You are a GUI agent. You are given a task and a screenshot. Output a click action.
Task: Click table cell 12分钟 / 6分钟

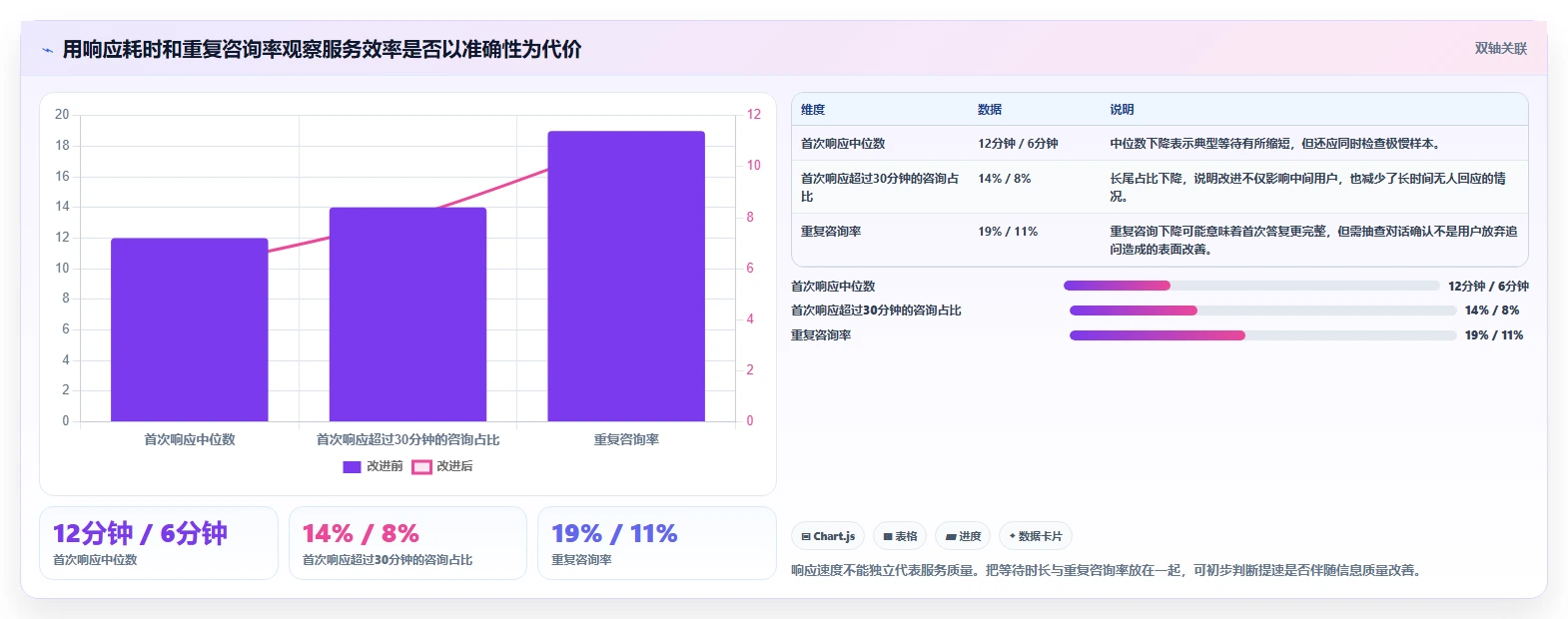point(1018,144)
